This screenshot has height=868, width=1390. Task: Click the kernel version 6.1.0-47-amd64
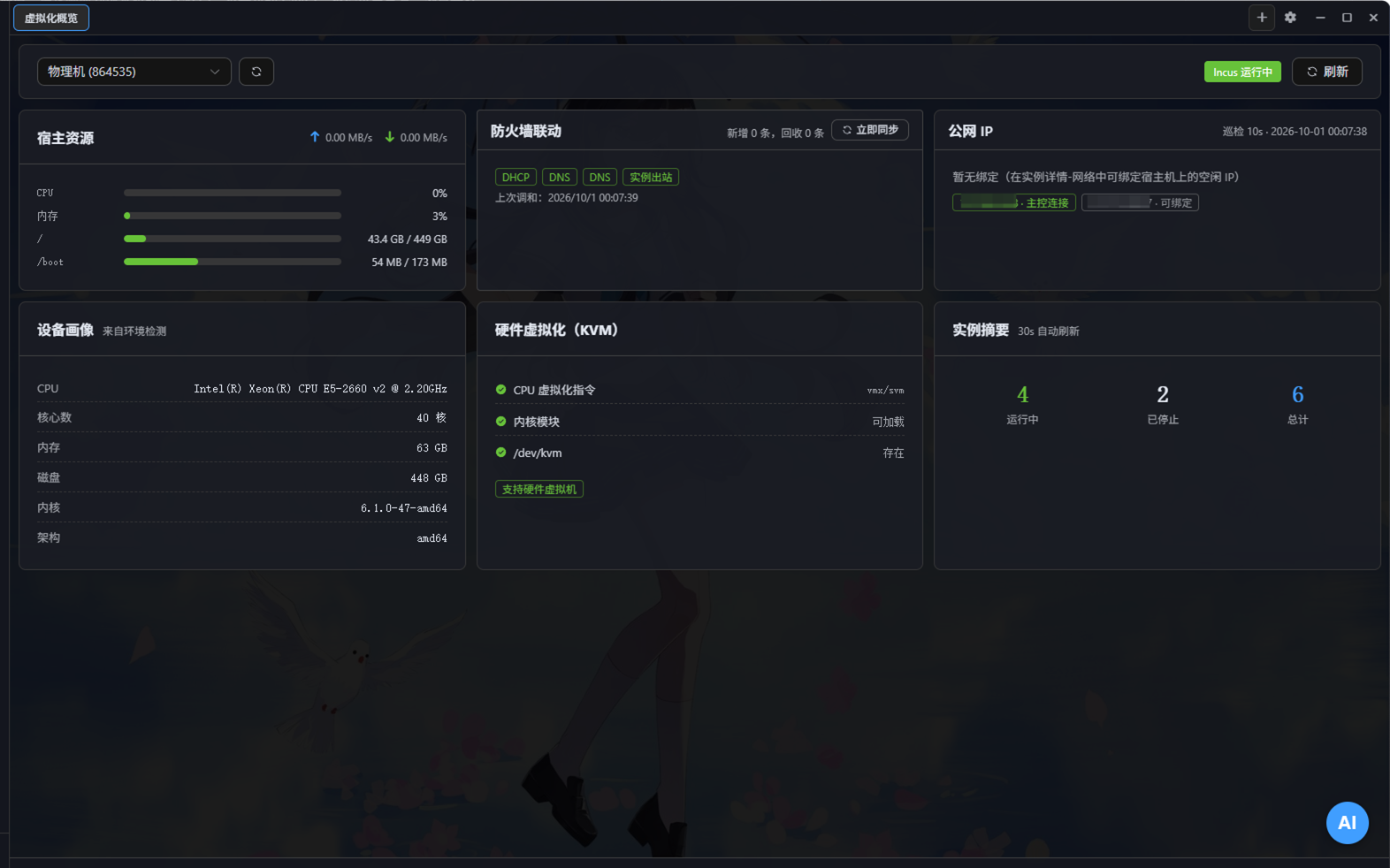point(403,508)
